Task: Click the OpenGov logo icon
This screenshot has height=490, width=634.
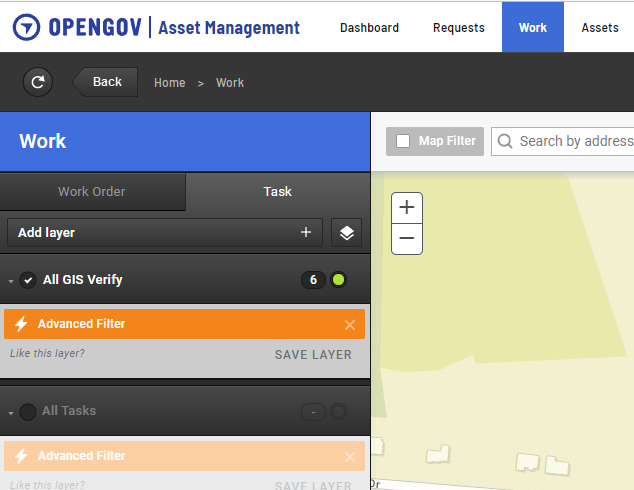Action: (27, 27)
